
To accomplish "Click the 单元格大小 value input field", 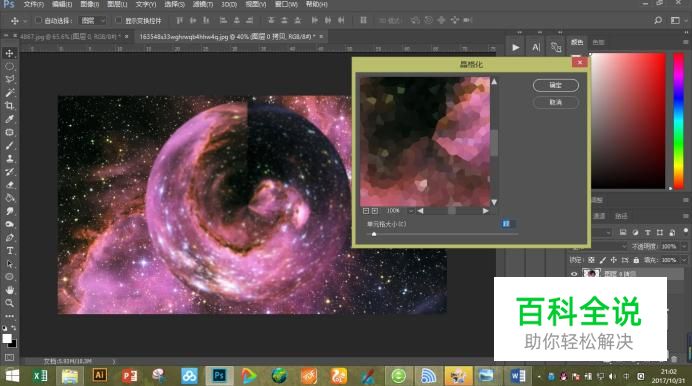I will click(508, 224).
